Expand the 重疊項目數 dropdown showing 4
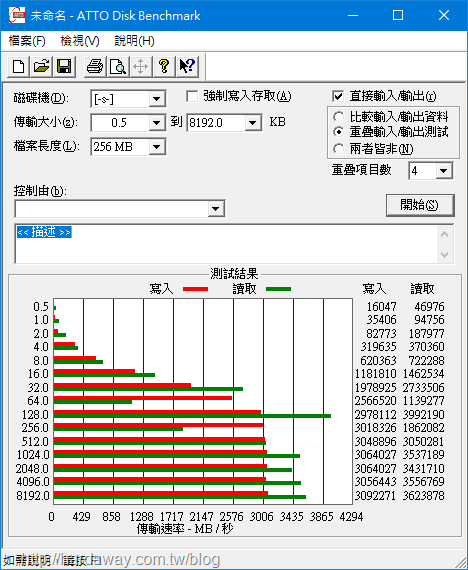The height and width of the screenshot is (570, 468). tap(444, 171)
